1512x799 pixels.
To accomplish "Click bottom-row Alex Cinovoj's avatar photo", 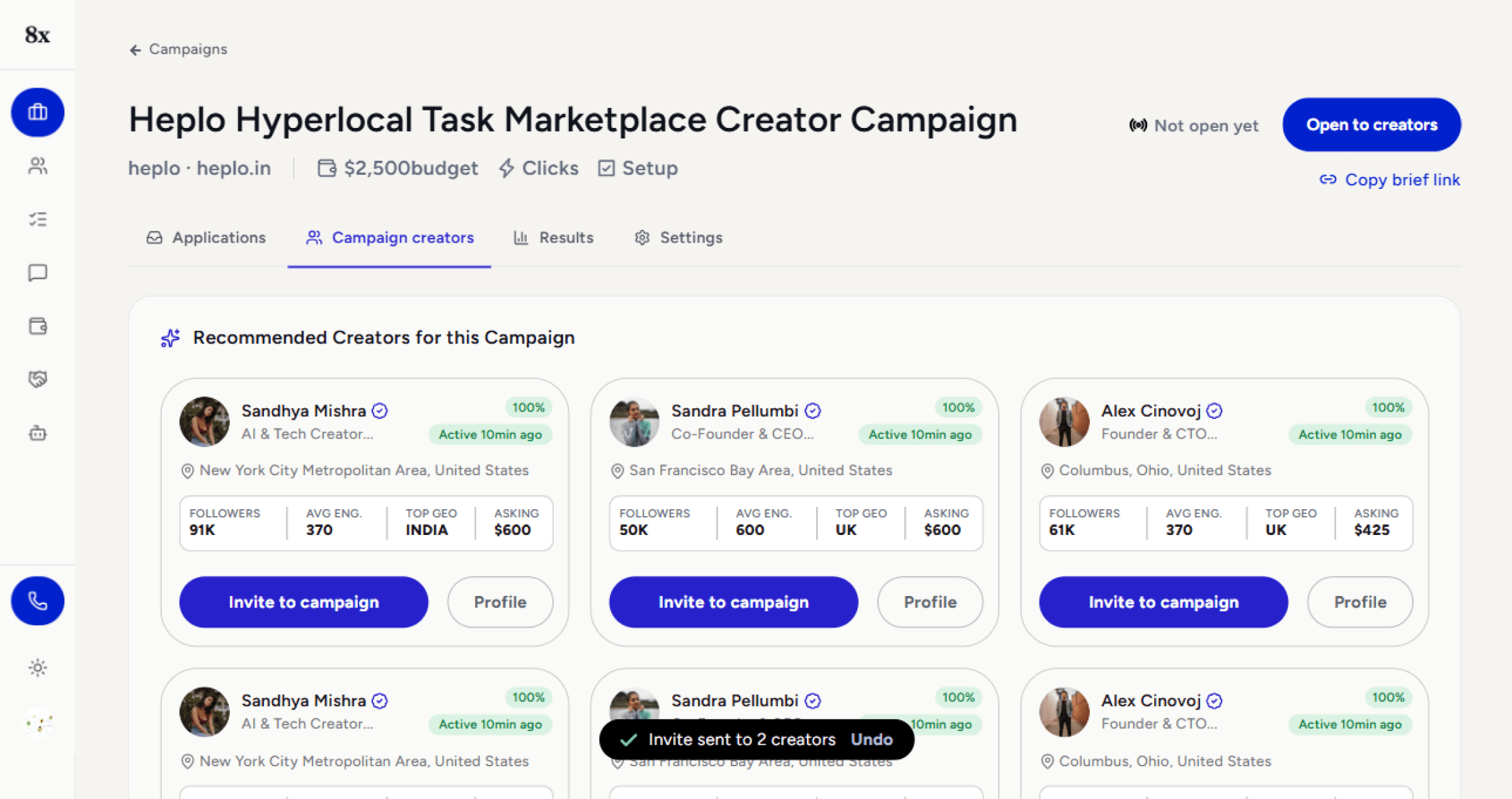I will pyautogui.click(x=1064, y=711).
